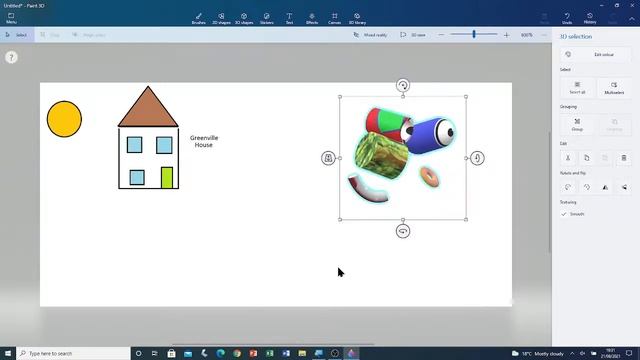The height and width of the screenshot is (360, 640).
Task: Click the Group button
Action: 577,124
